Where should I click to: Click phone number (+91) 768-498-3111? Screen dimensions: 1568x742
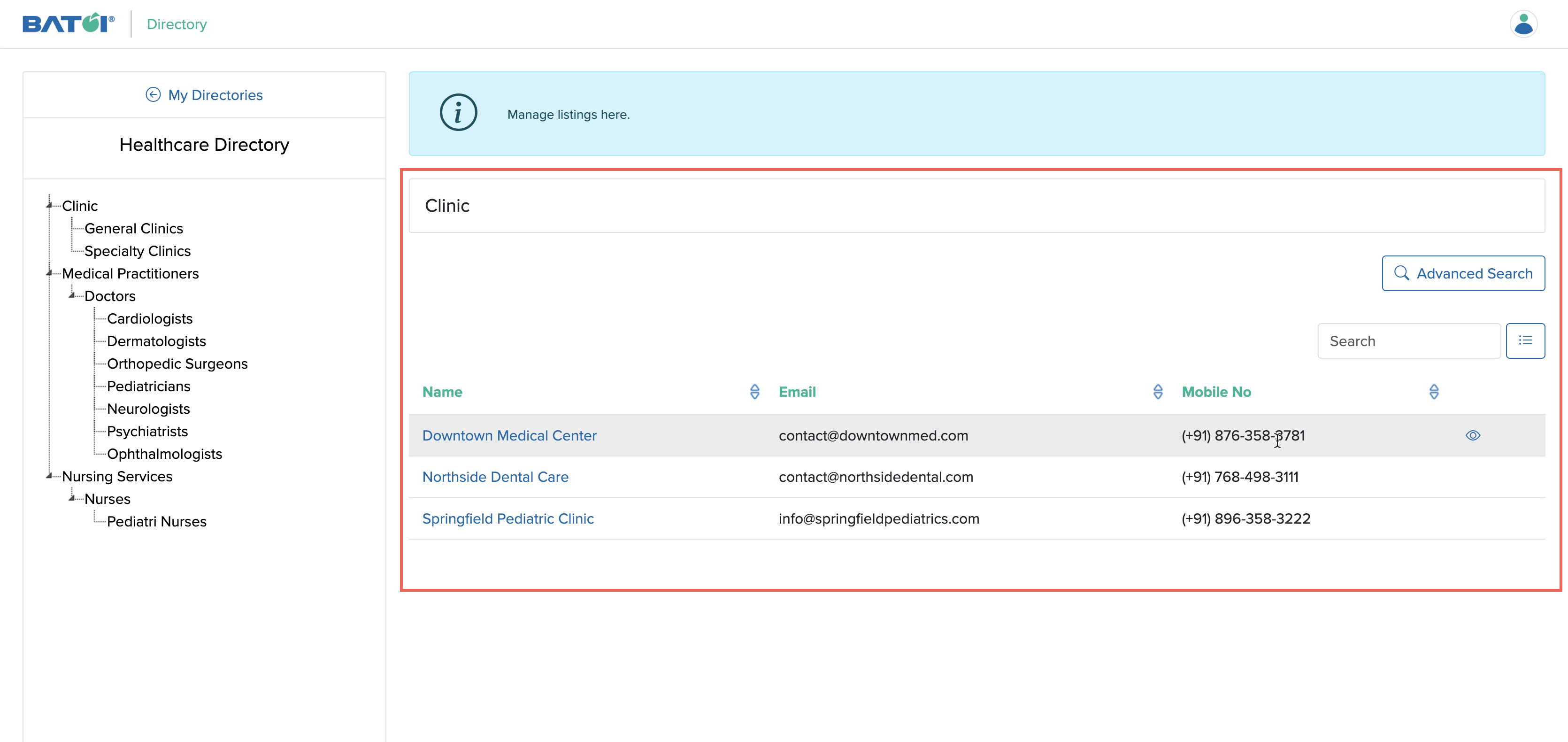(x=1239, y=477)
